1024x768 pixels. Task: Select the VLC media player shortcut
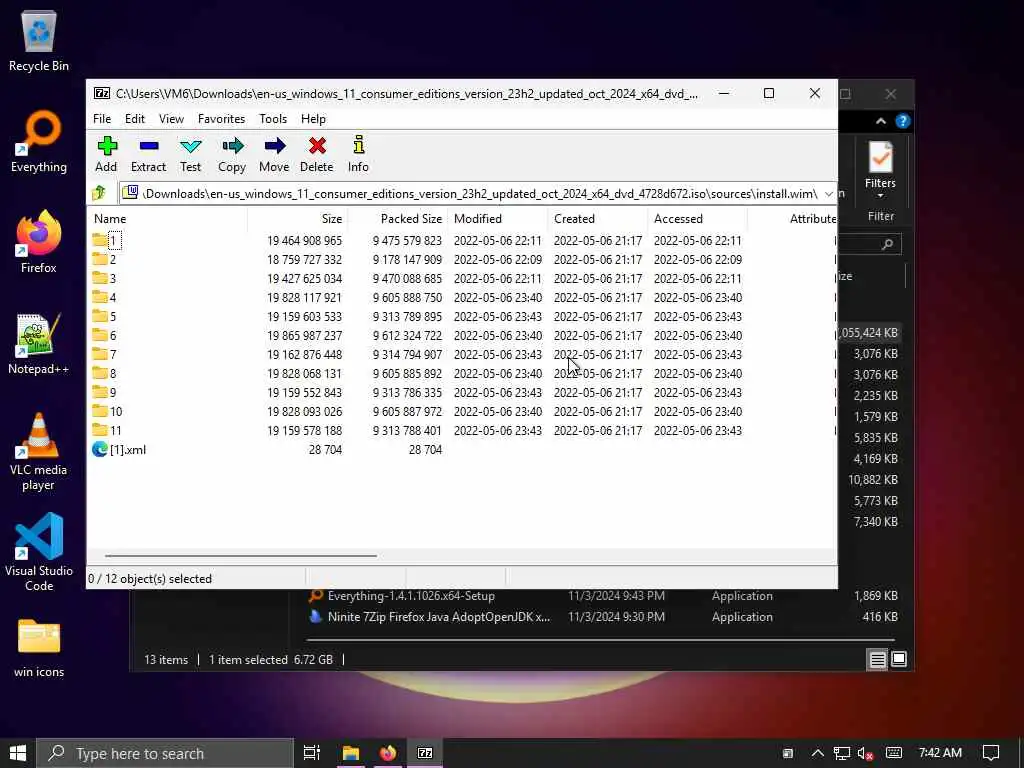click(x=39, y=451)
